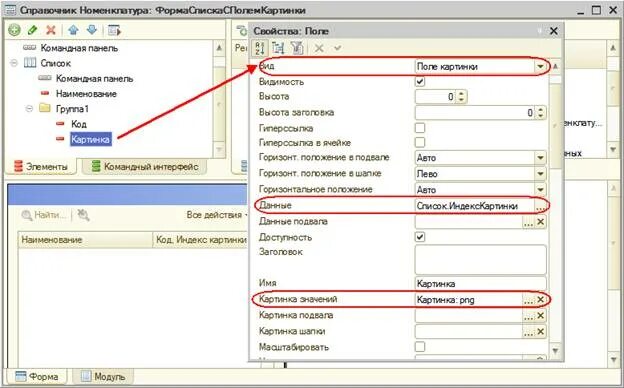Switch to the Форма tab

pos(37,376)
